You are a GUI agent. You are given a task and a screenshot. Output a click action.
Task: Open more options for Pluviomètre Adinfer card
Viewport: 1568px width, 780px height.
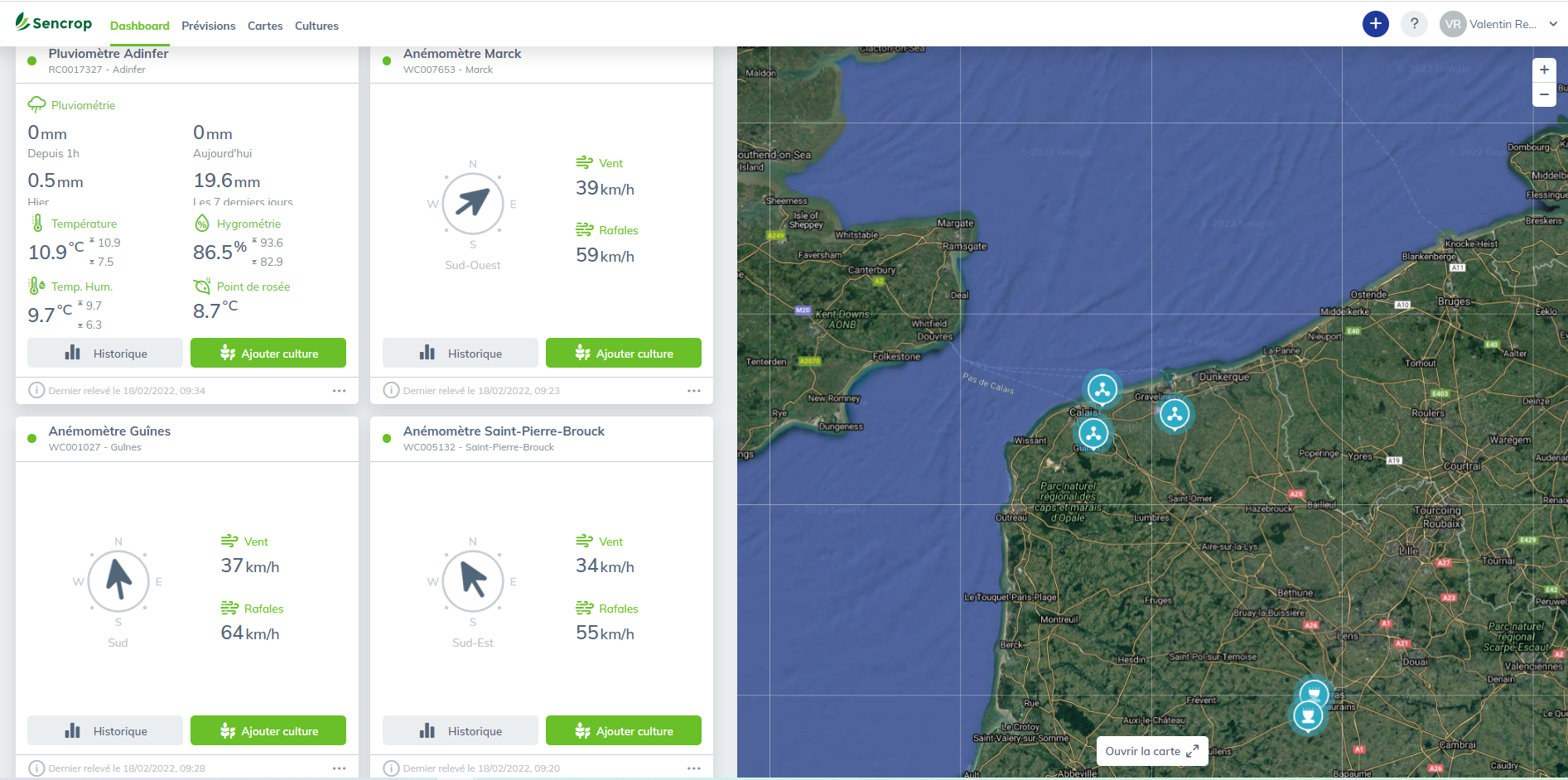point(340,391)
